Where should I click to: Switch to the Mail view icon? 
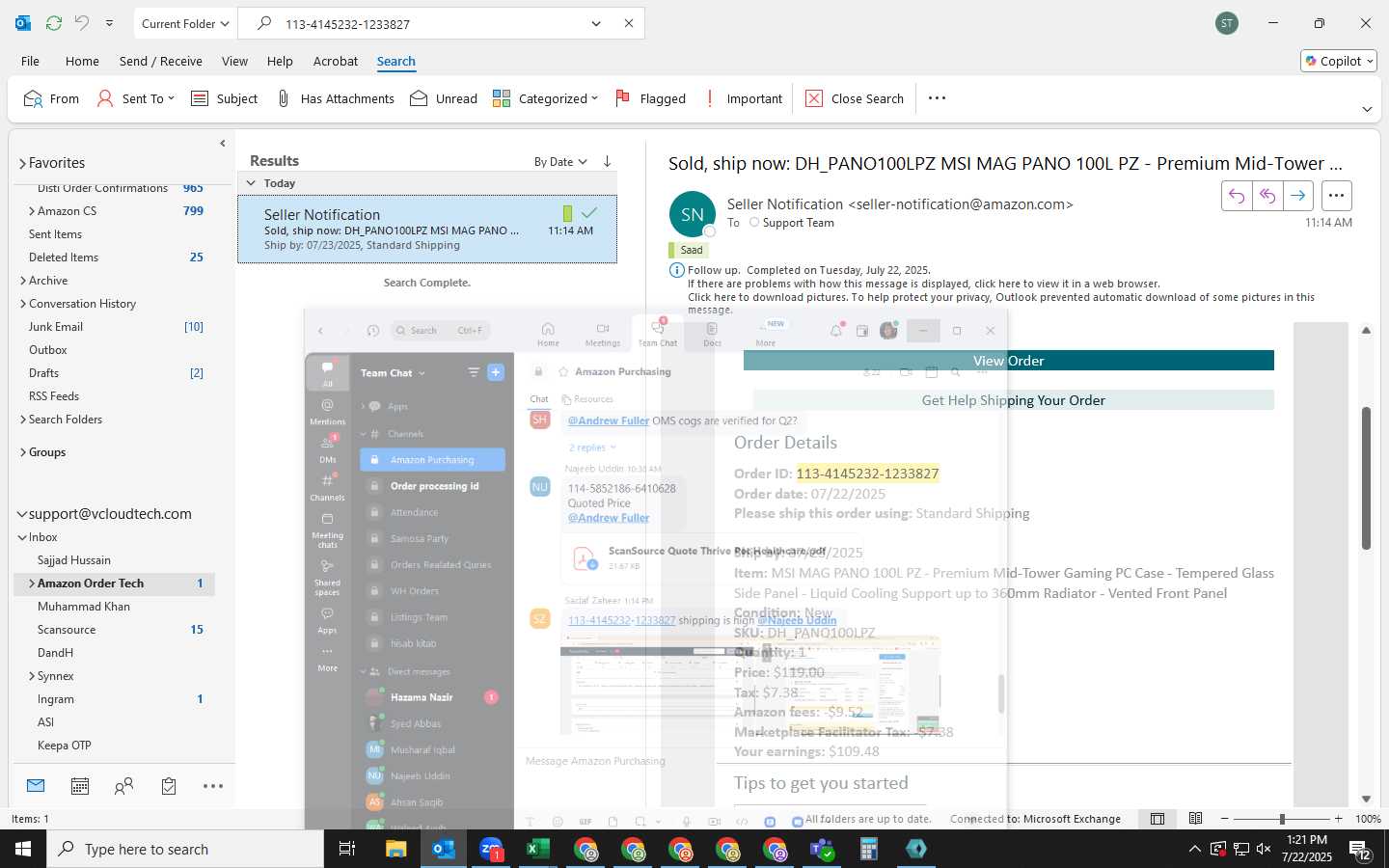tap(36, 786)
